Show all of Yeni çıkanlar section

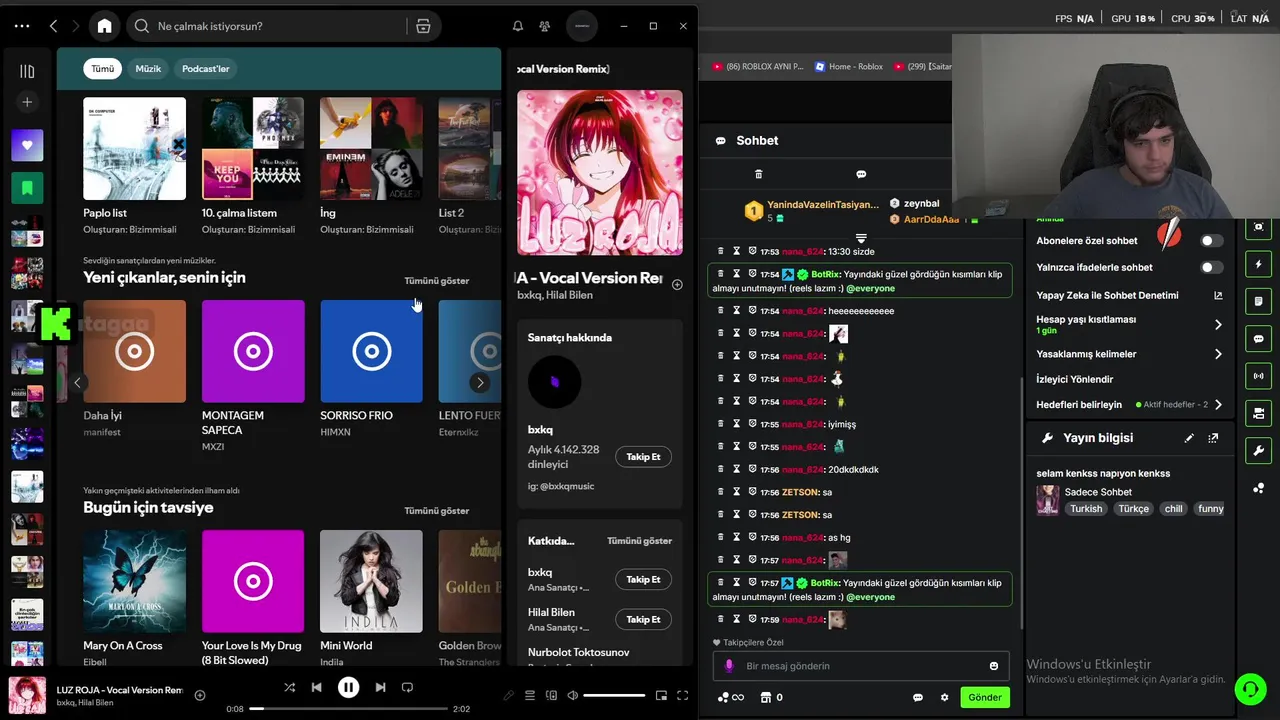pos(436,281)
